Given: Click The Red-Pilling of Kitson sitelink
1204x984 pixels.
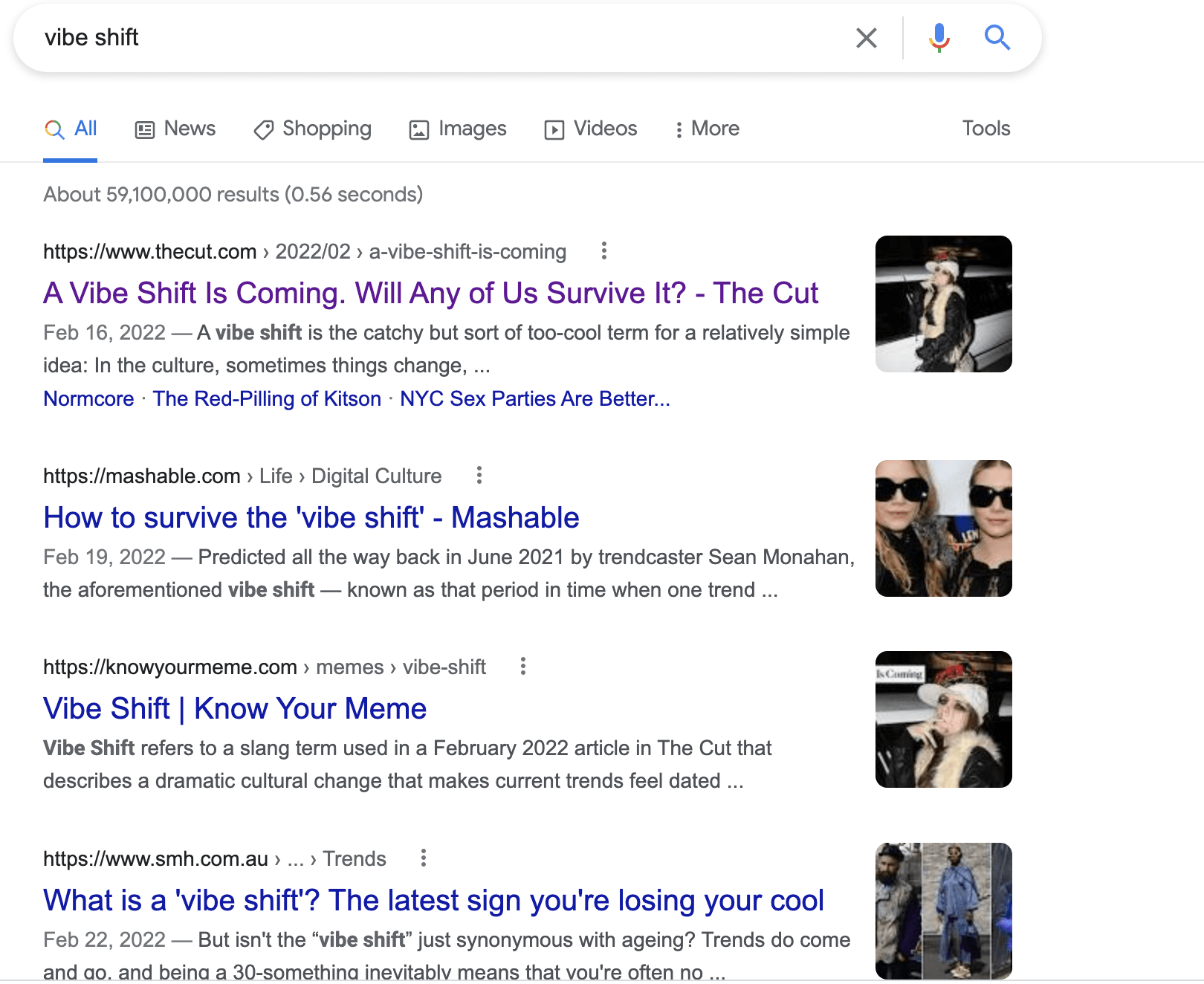Looking at the screenshot, I should click(267, 399).
